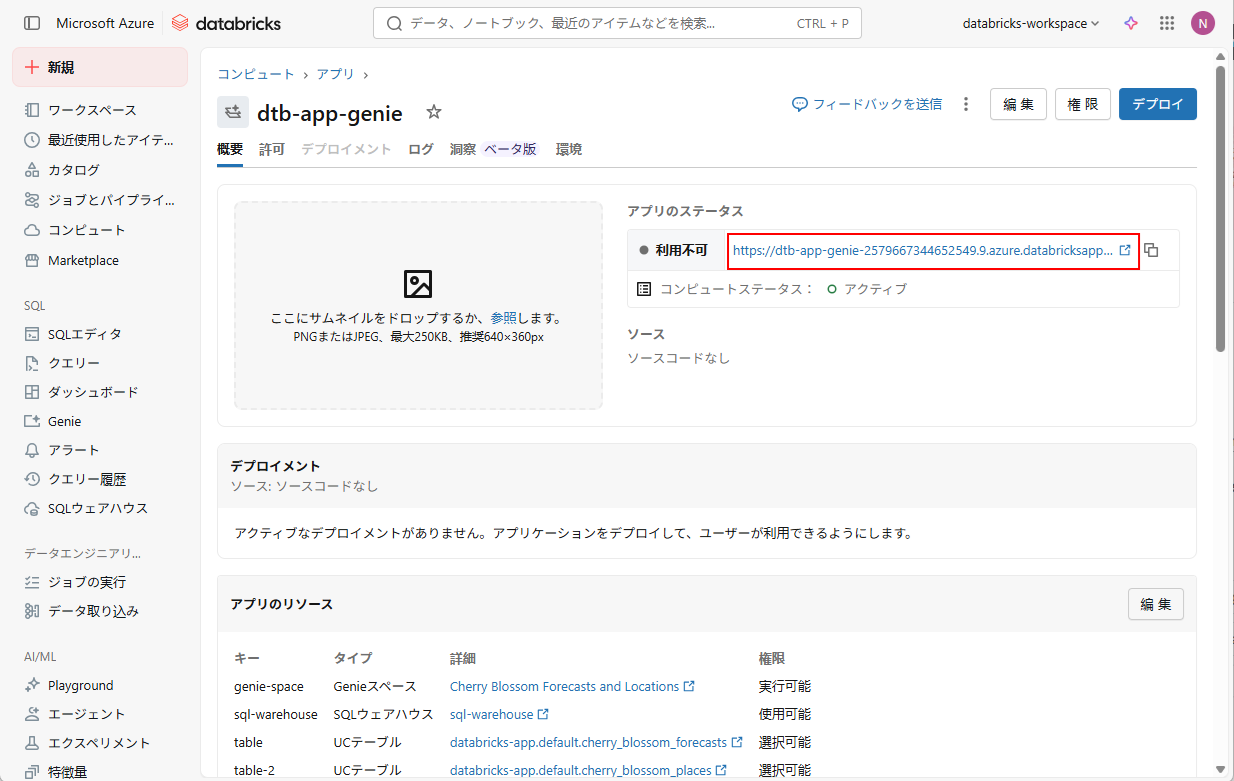Expand the databricks-workspace dropdown
This screenshot has width=1234, height=781.
click(x=1030, y=23)
